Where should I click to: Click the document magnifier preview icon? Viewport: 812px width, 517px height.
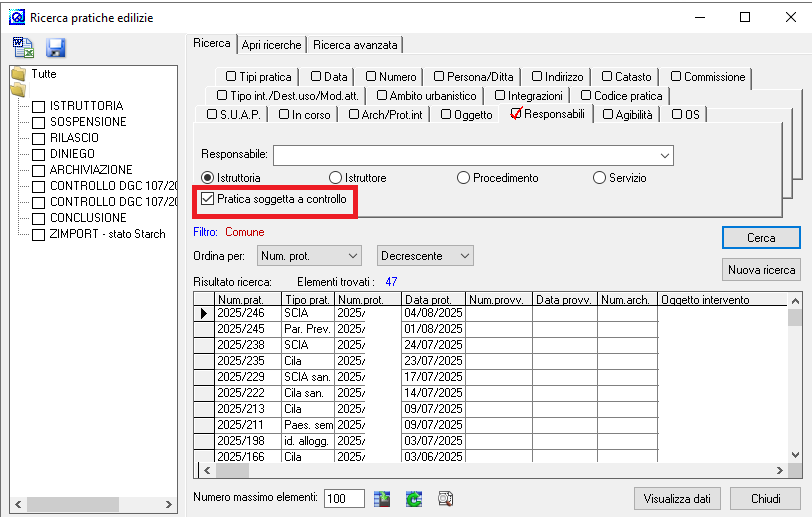point(445,498)
